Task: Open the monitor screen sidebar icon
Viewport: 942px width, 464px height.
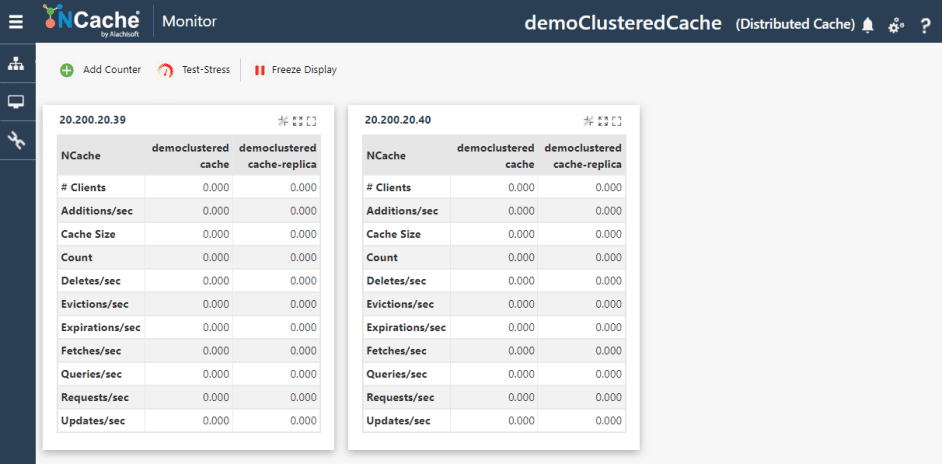Action: (16, 102)
